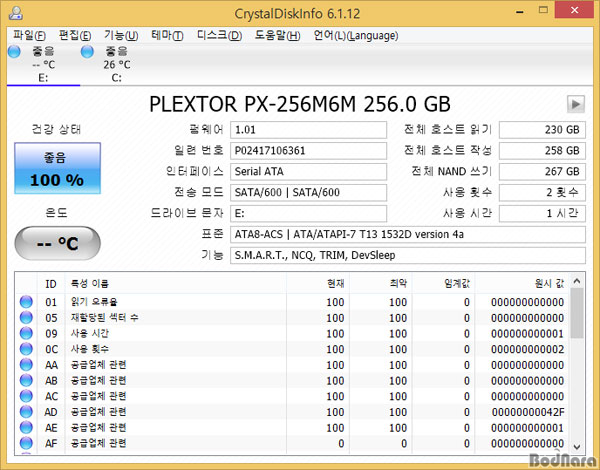The image size is (600, 470).
Task: Click status orb of attribute 05
Action: click(26, 318)
